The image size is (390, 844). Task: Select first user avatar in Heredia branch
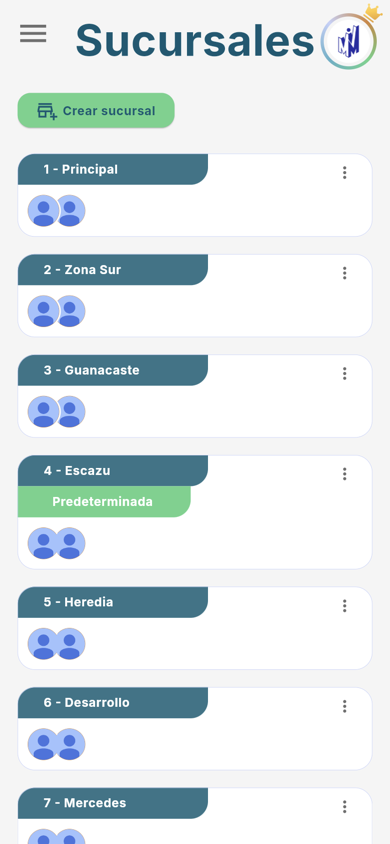click(44, 644)
